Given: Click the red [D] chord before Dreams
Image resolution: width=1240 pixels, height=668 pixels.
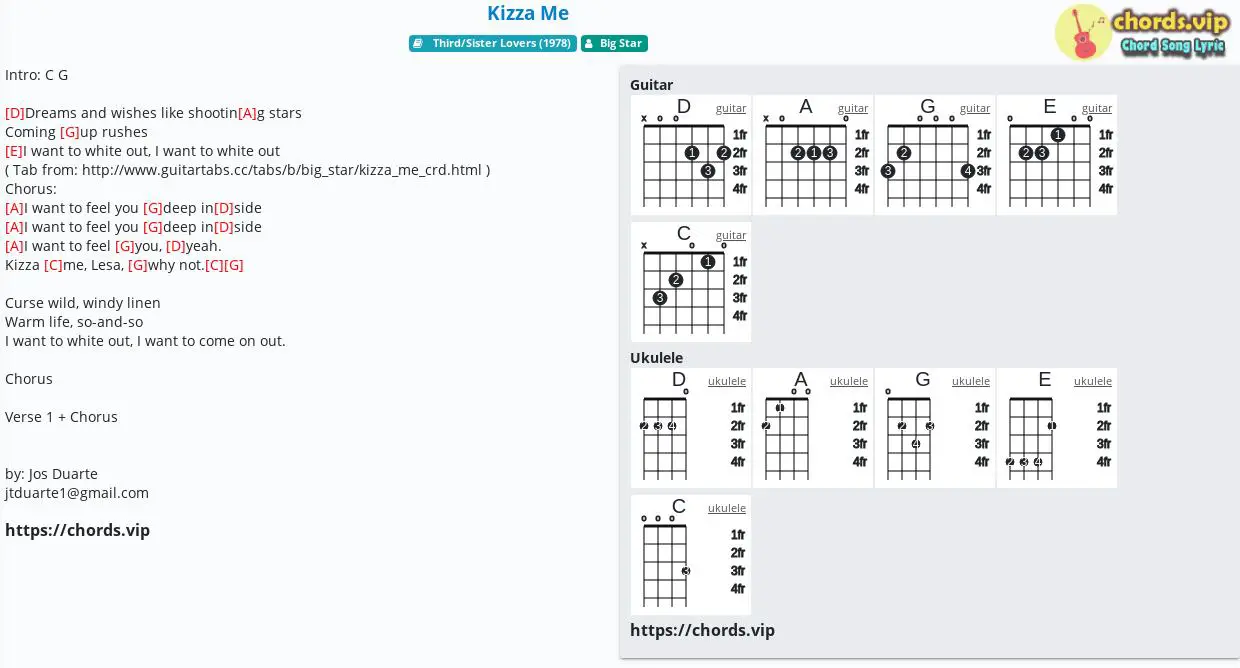Looking at the screenshot, I should pyautogui.click(x=15, y=113).
